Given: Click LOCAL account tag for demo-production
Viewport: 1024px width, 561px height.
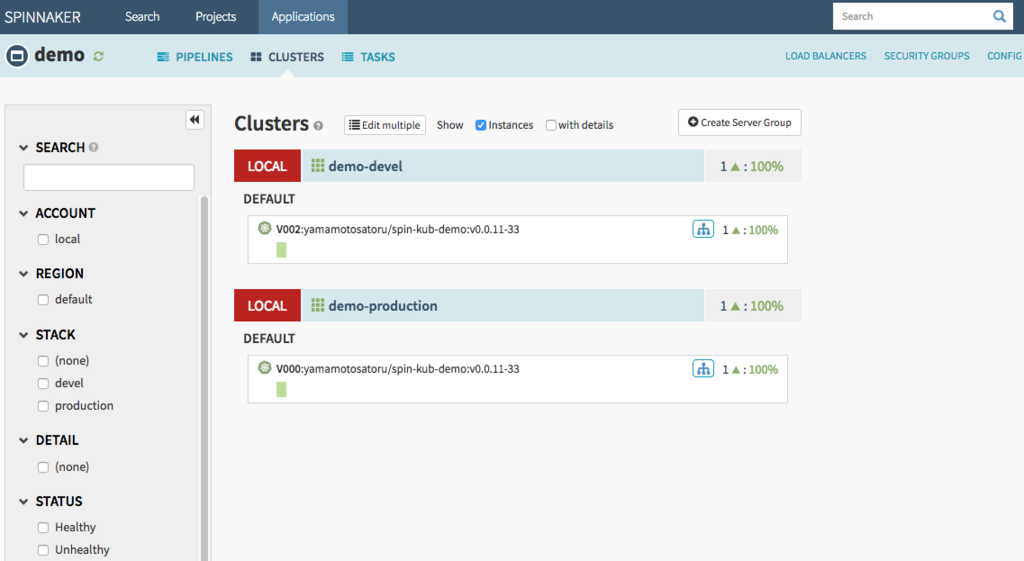Looking at the screenshot, I should tap(267, 306).
